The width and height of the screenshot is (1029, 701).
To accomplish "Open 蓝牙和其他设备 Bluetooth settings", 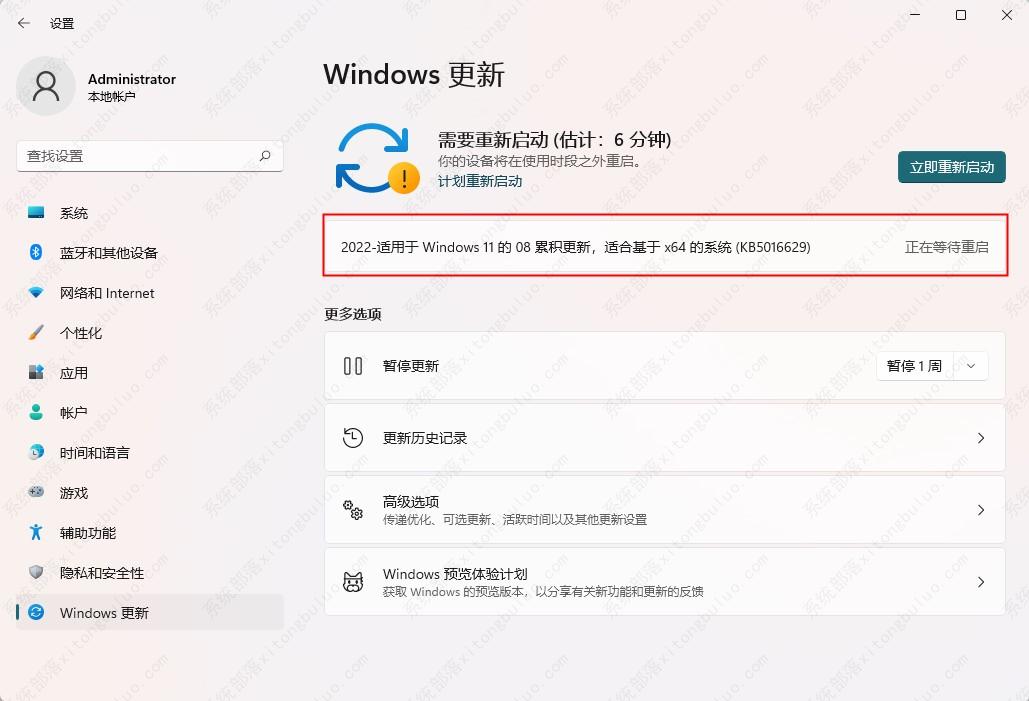I will pyautogui.click(x=108, y=253).
